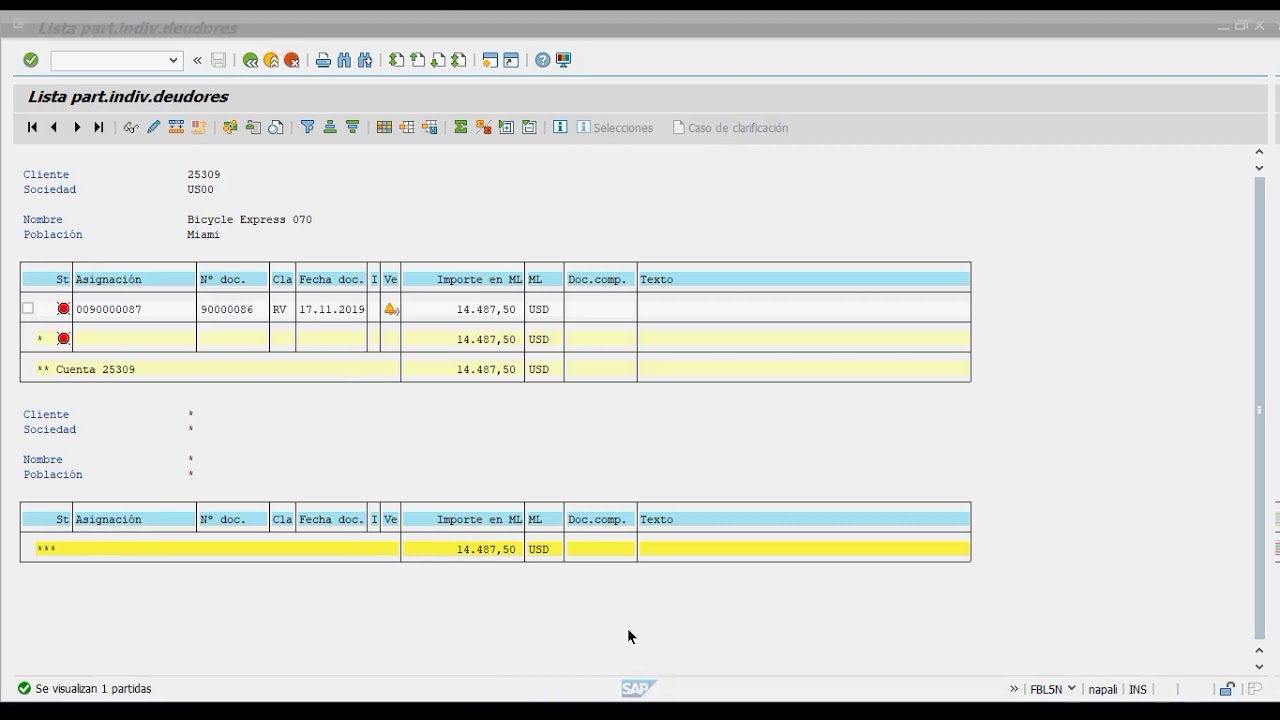Click the Save diskette icon

click(218, 60)
